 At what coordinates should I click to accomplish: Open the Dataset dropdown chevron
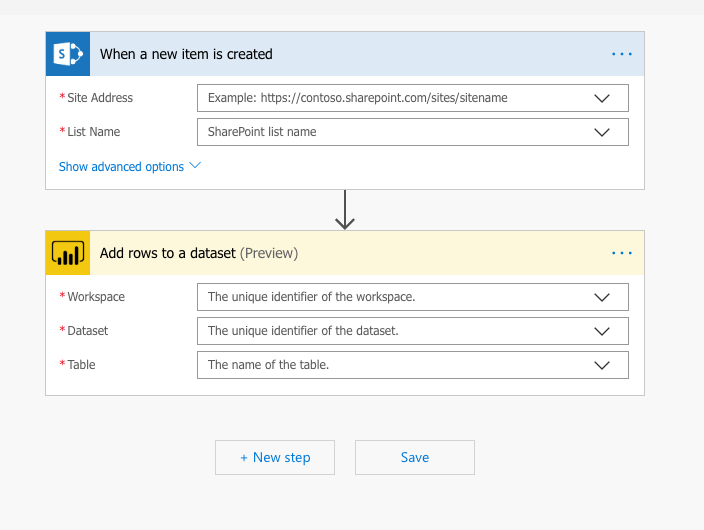tap(602, 331)
